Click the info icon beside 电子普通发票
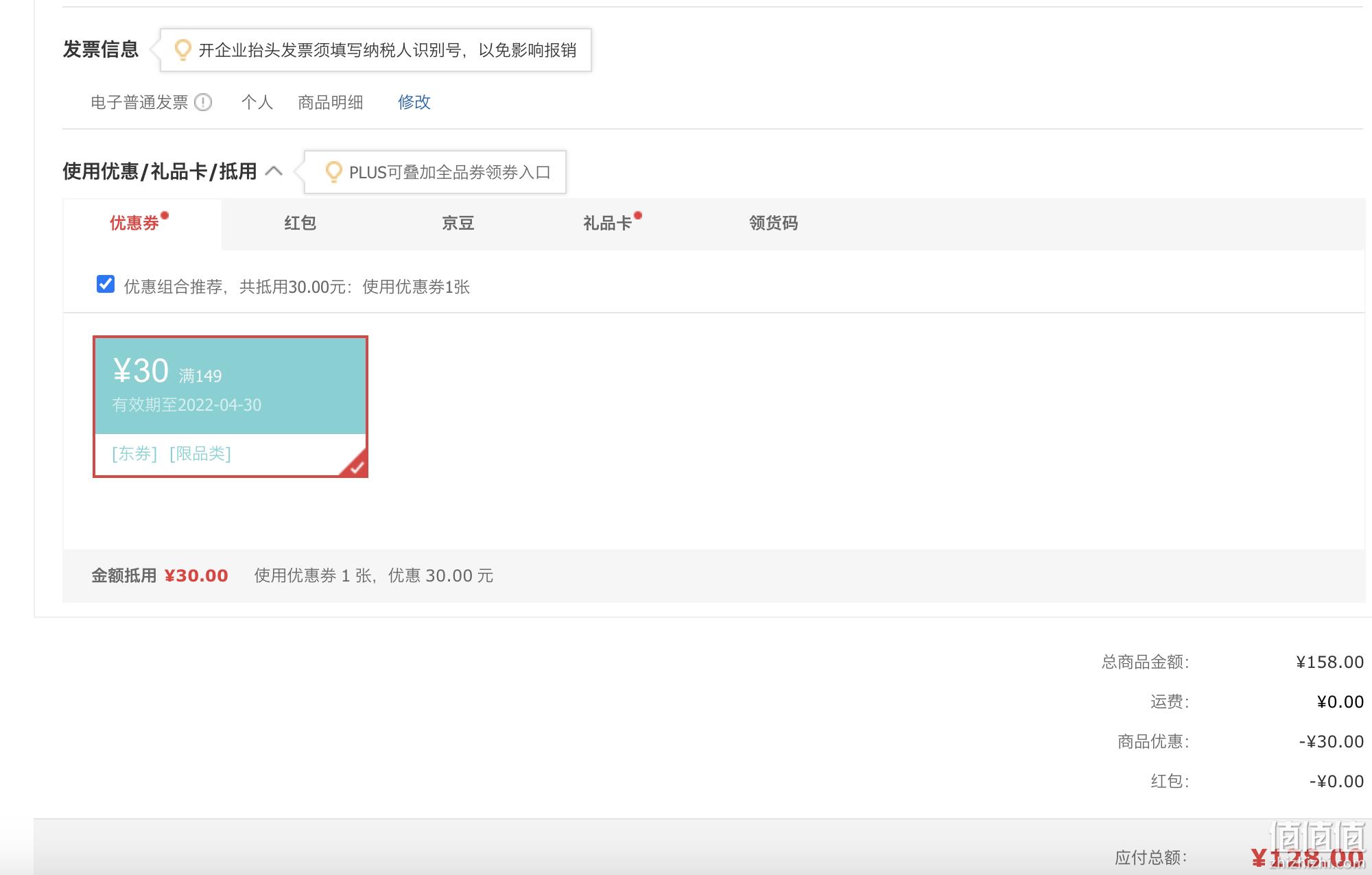The width and height of the screenshot is (1372, 875). (203, 102)
